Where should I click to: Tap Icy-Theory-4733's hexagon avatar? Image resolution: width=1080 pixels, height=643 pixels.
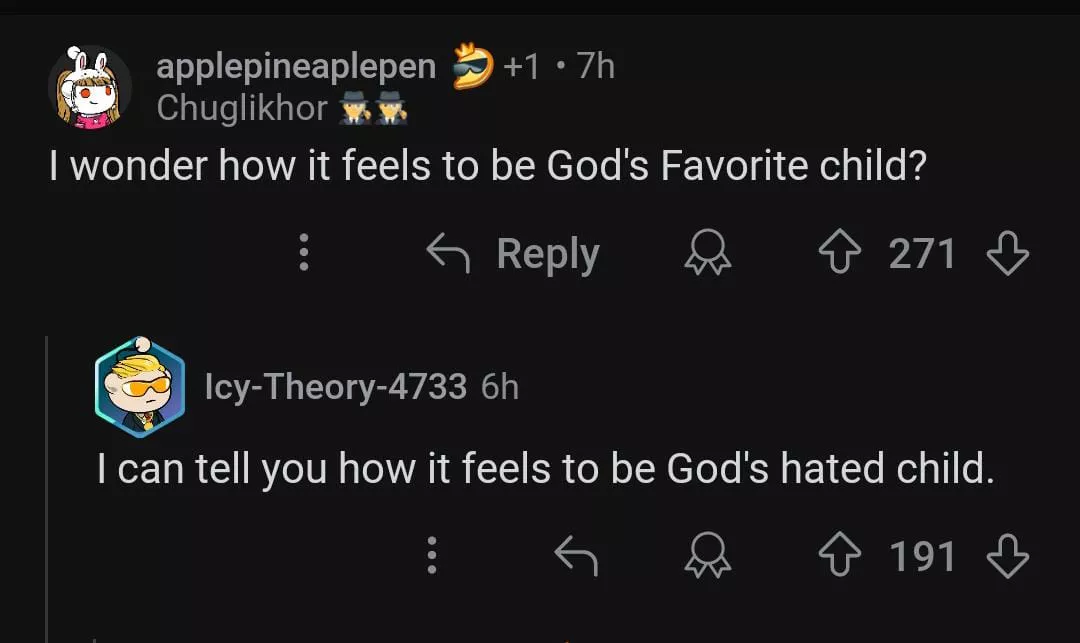pos(140,388)
